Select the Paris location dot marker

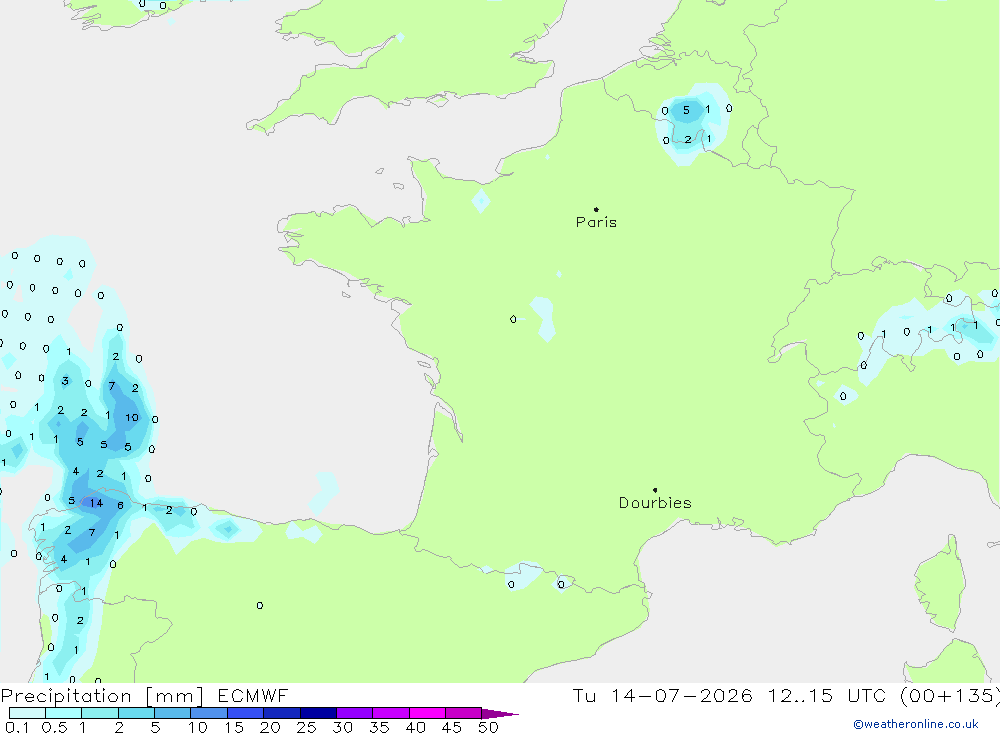click(596, 209)
